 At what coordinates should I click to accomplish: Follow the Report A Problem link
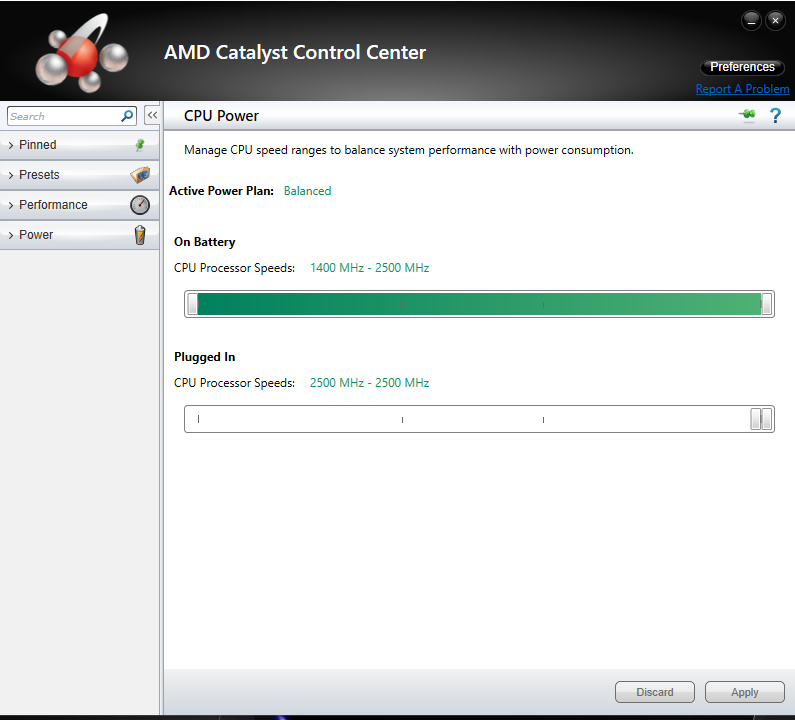pyautogui.click(x=742, y=89)
